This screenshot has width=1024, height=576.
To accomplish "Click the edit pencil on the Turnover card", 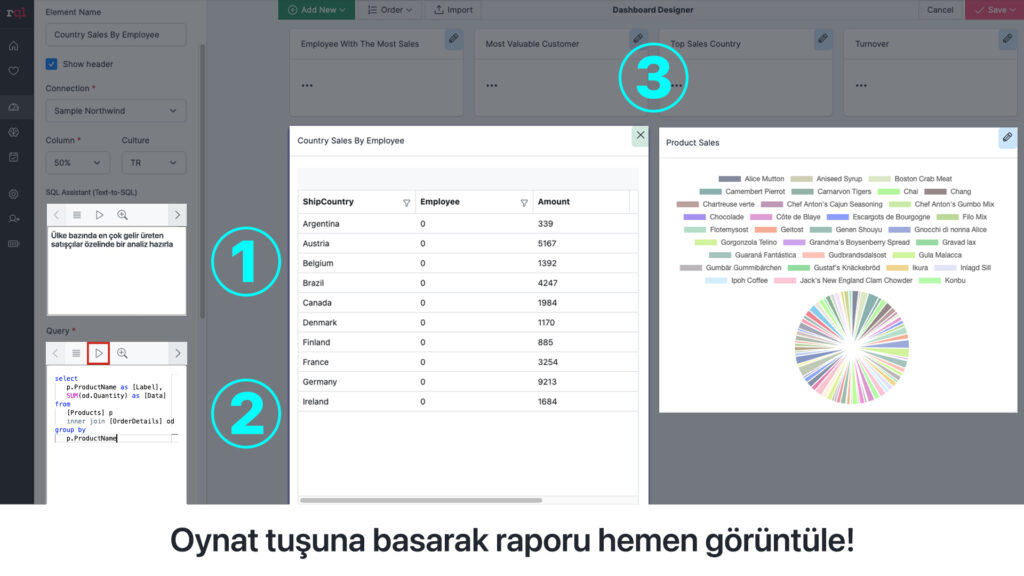I will coord(1007,39).
